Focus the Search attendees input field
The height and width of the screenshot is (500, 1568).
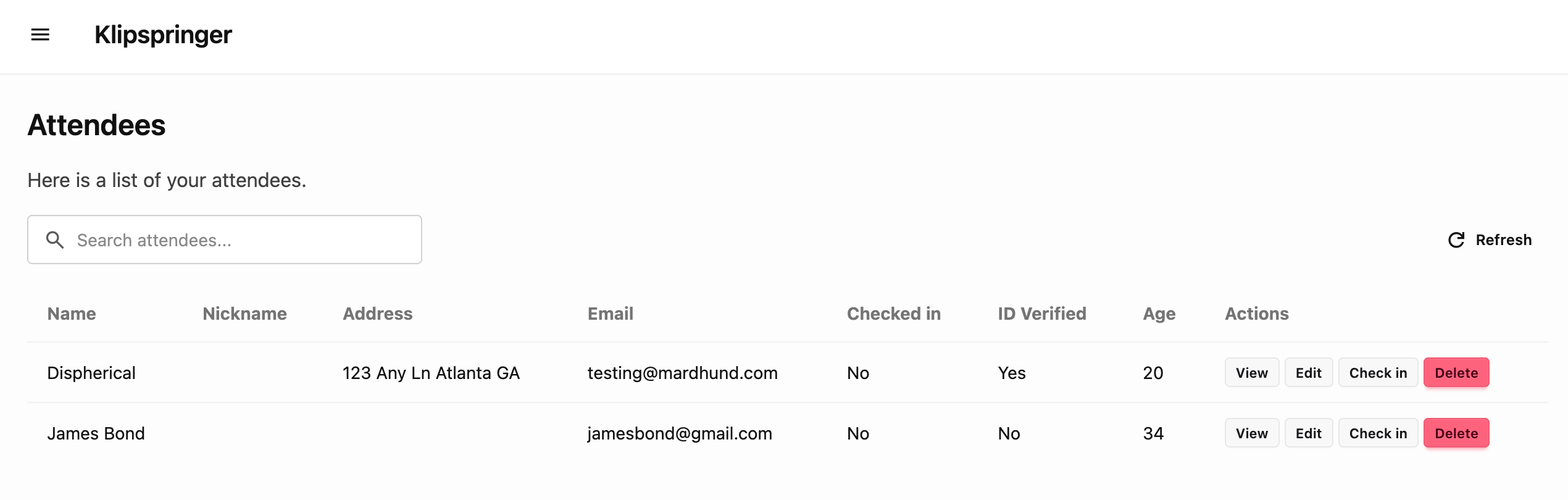(241, 240)
